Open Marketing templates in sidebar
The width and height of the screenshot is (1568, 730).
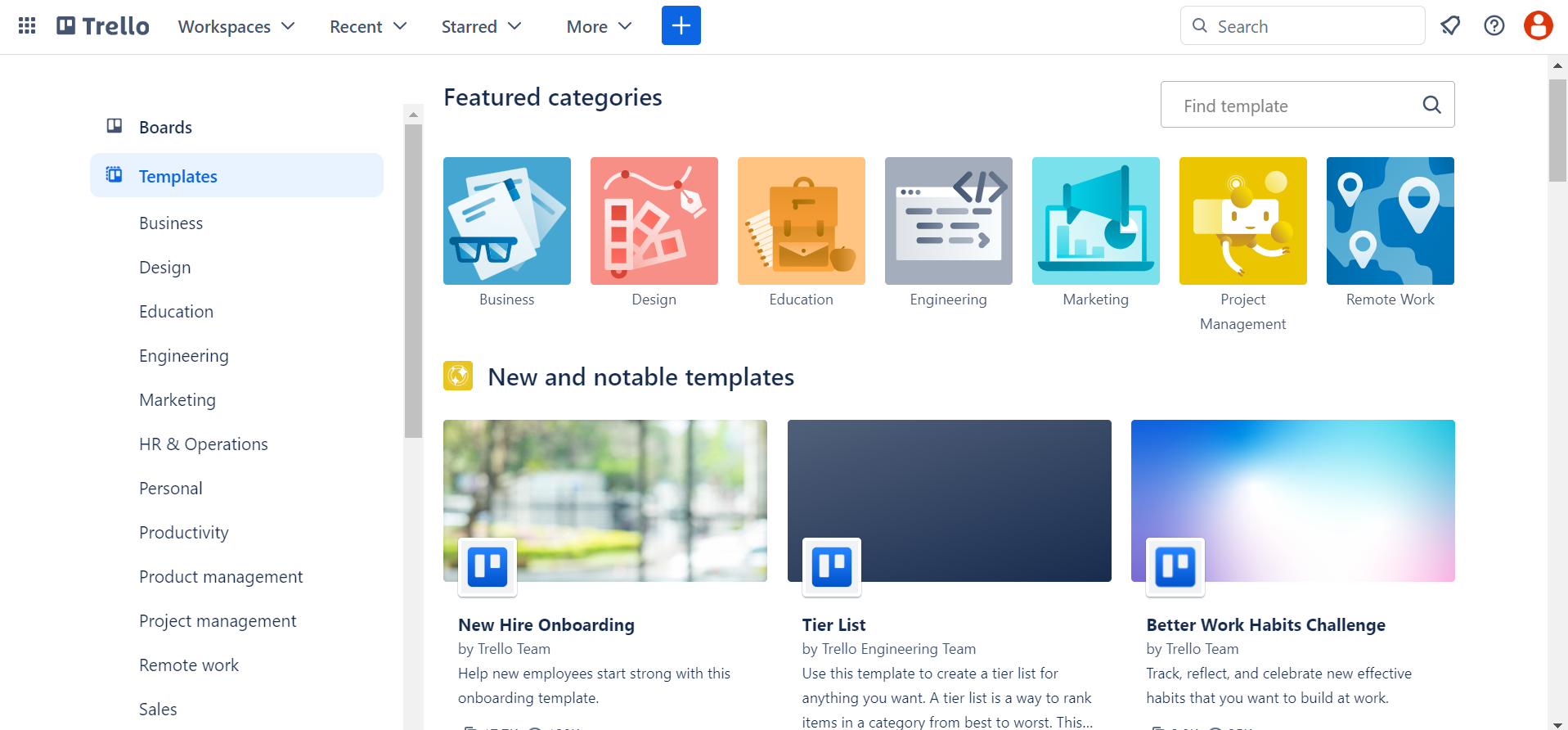pos(177,400)
